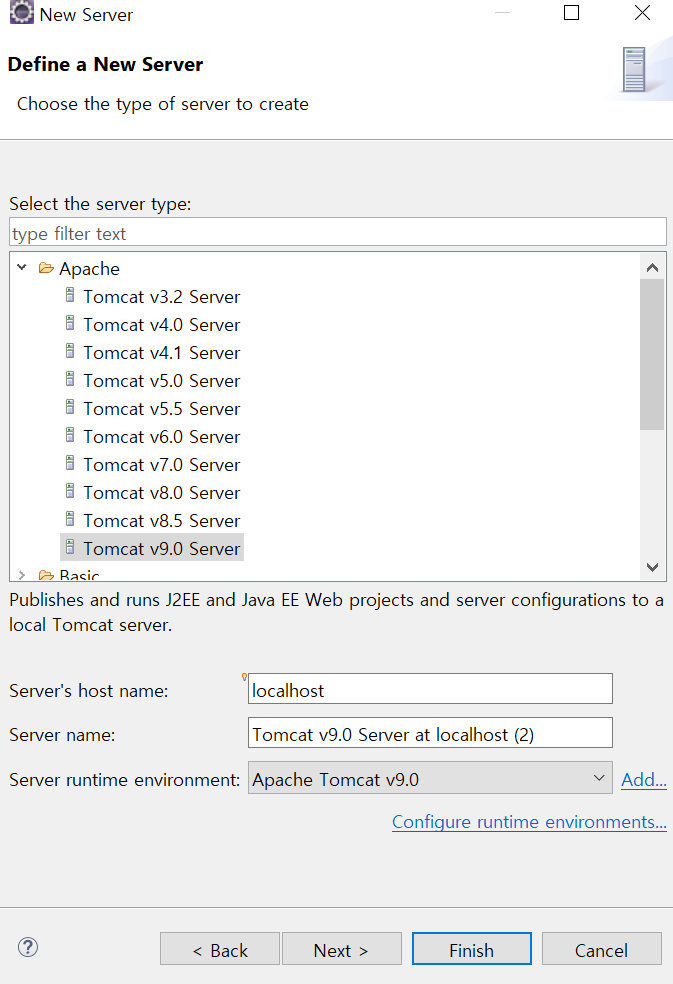
Task: Focus the type filter text field
Action: (x=338, y=232)
